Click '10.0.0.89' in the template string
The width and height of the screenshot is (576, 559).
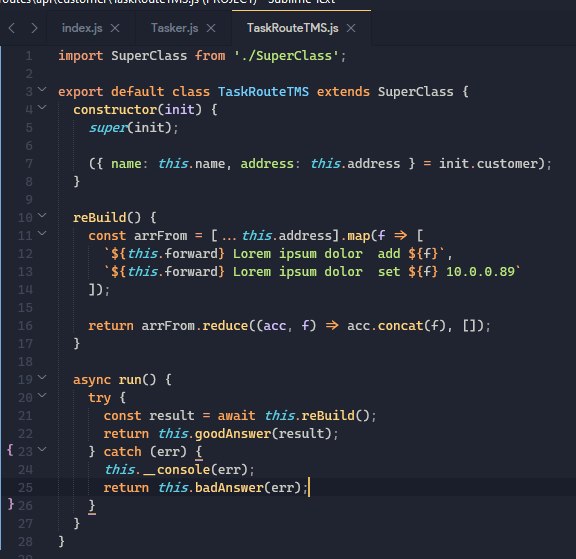click(480, 272)
